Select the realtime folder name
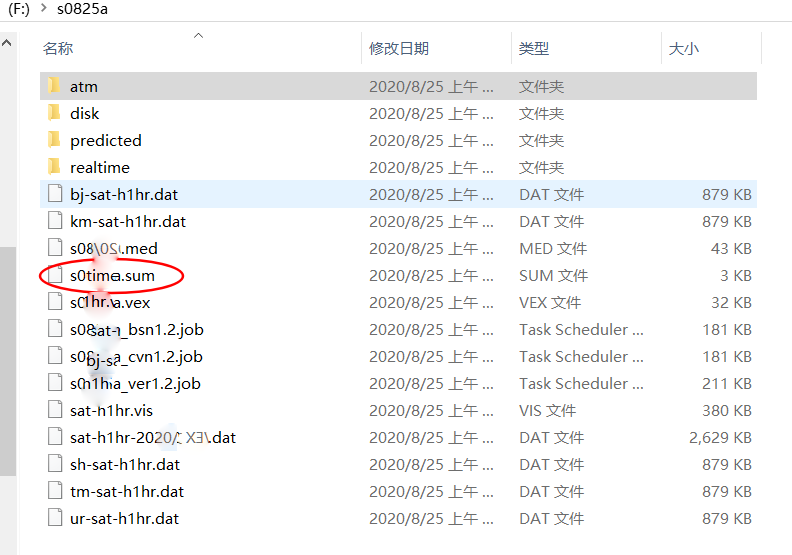The height and width of the screenshot is (555, 792). [x=100, y=168]
